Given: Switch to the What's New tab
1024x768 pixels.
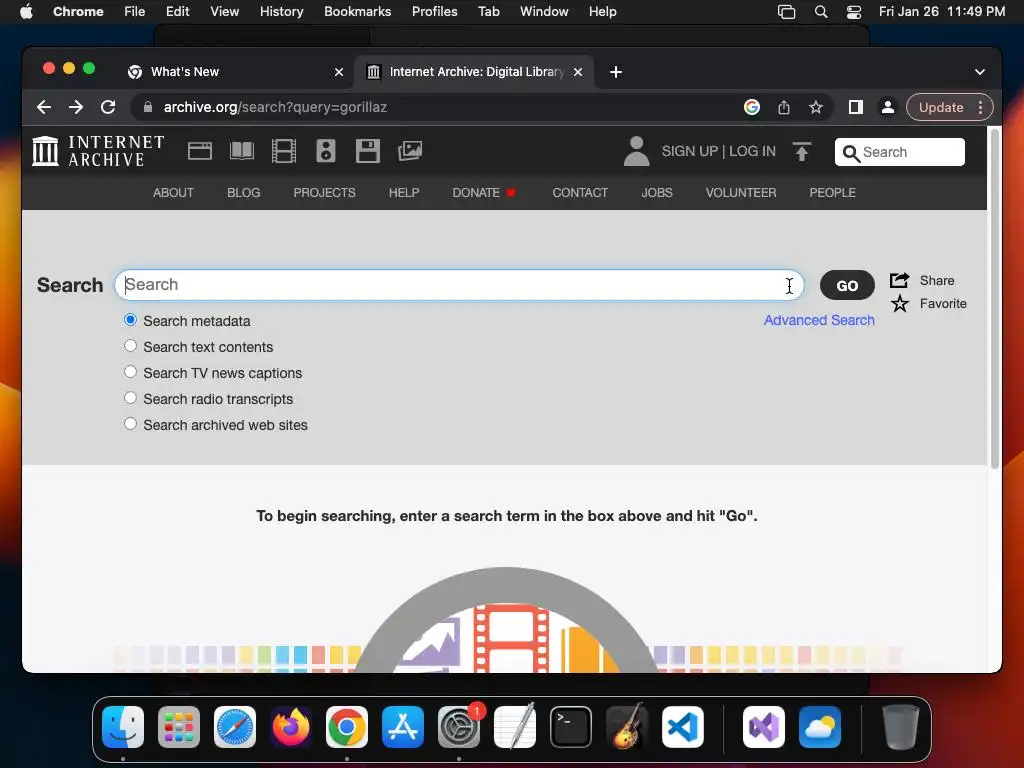Looking at the screenshot, I should pos(235,72).
